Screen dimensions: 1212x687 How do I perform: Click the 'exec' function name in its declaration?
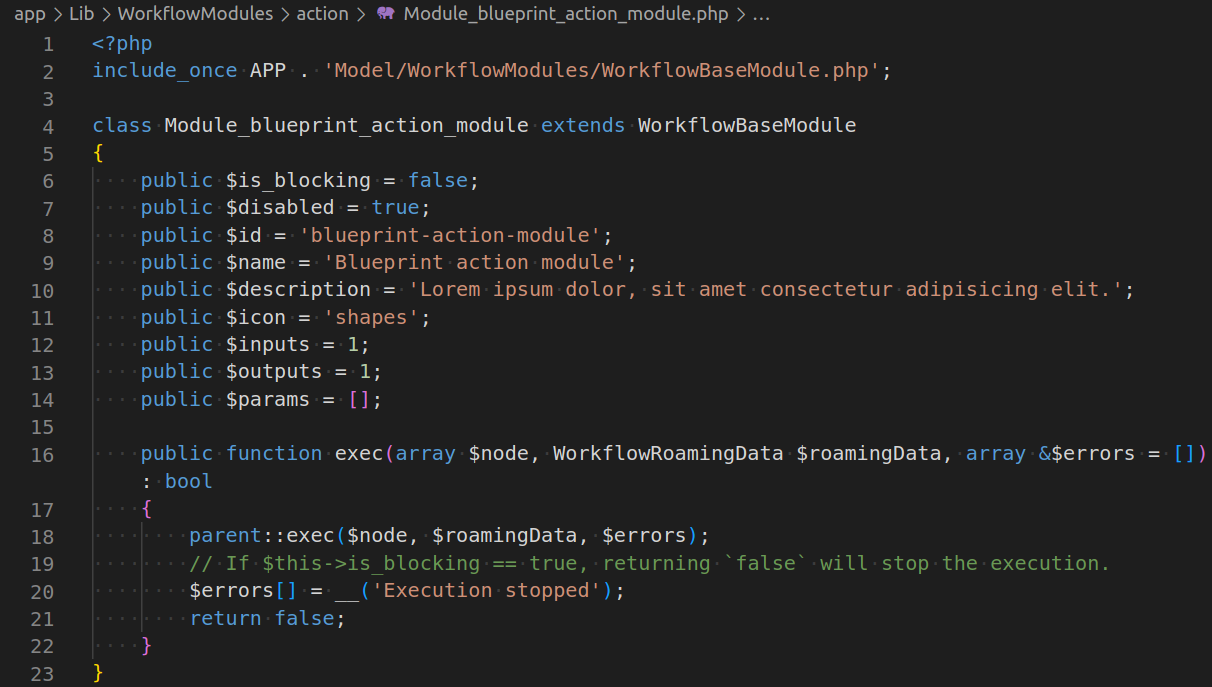(x=358, y=454)
